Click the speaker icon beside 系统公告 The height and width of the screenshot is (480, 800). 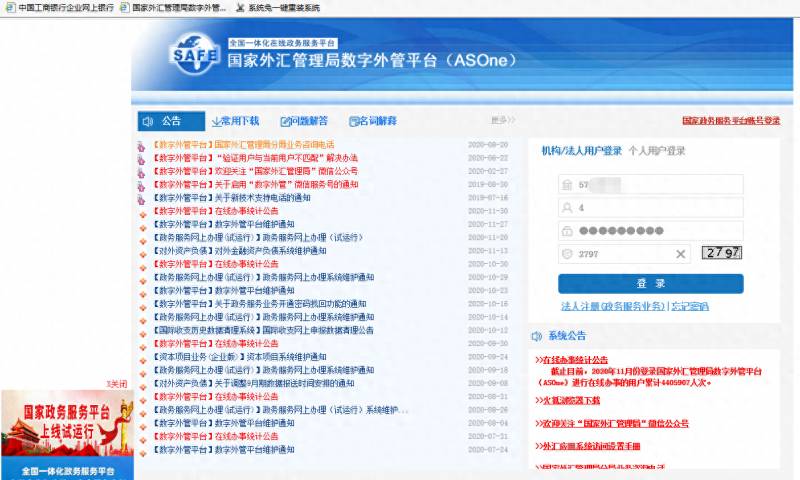pyautogui.click(x=536, y=336)
